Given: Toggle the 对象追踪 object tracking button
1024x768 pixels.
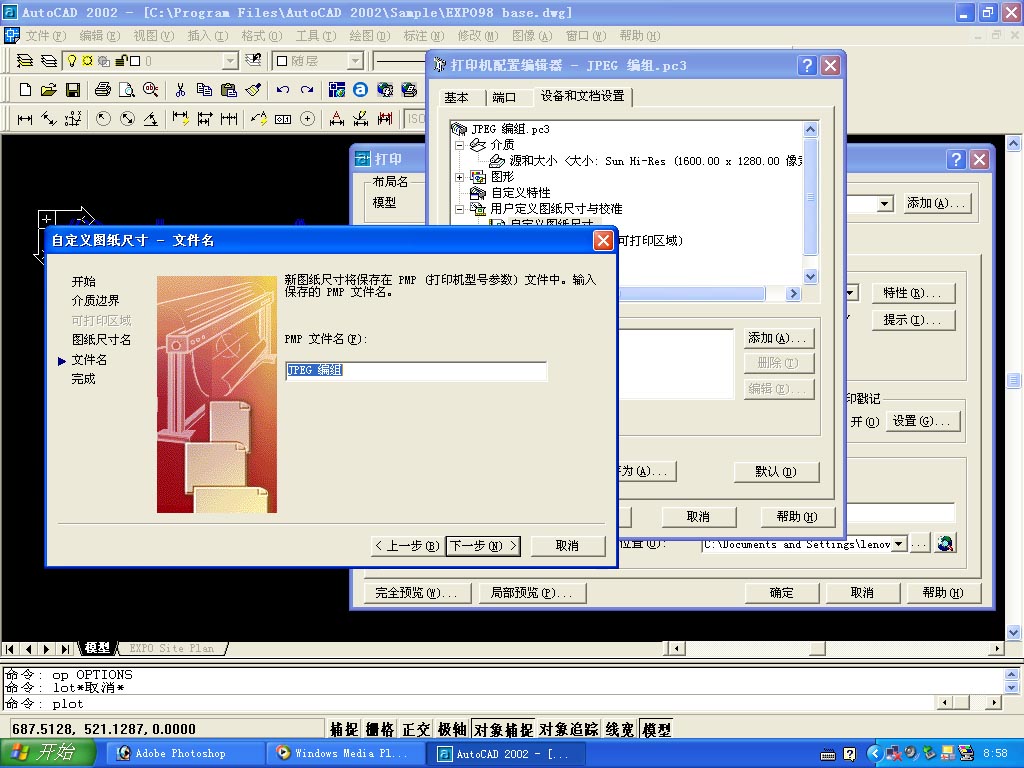Looking at the screenshot, I should (568, 729).
